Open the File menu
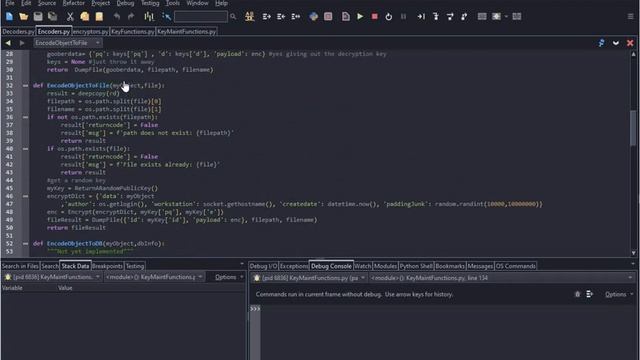Screen dimensions: 640x360 pos(10,3)
